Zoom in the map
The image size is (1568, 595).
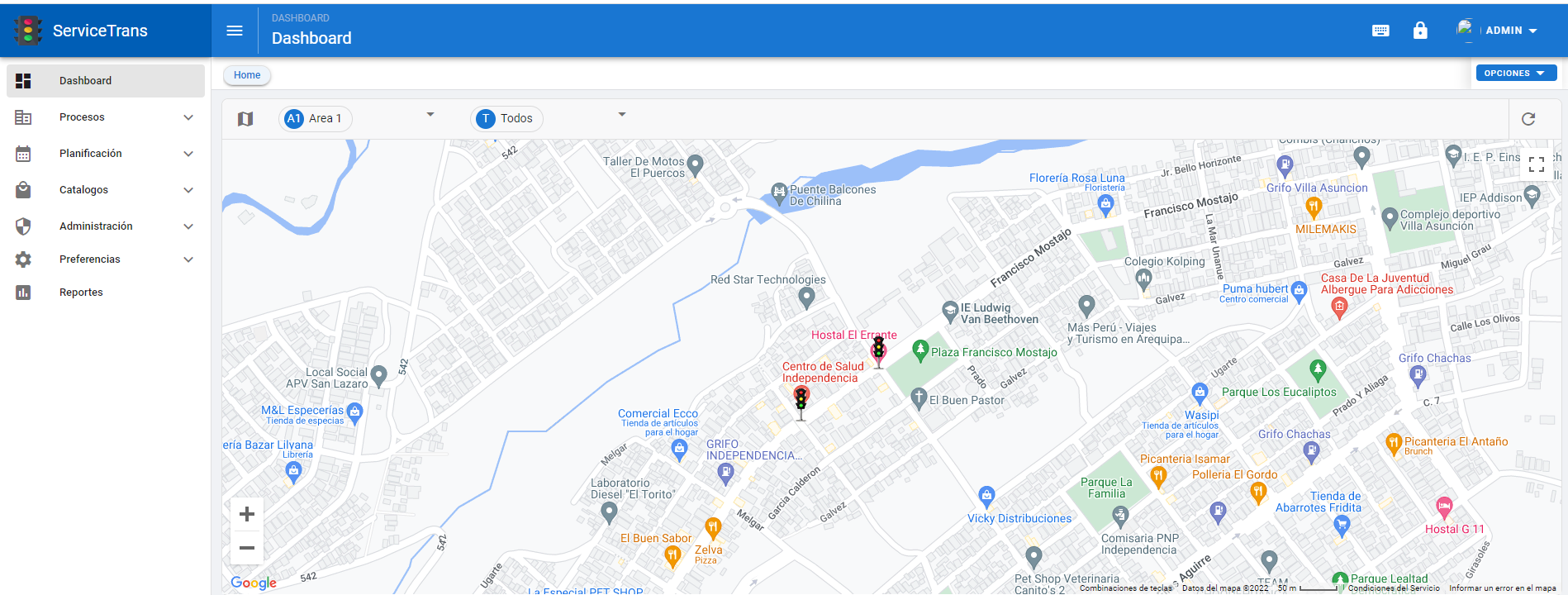[247, 515]
